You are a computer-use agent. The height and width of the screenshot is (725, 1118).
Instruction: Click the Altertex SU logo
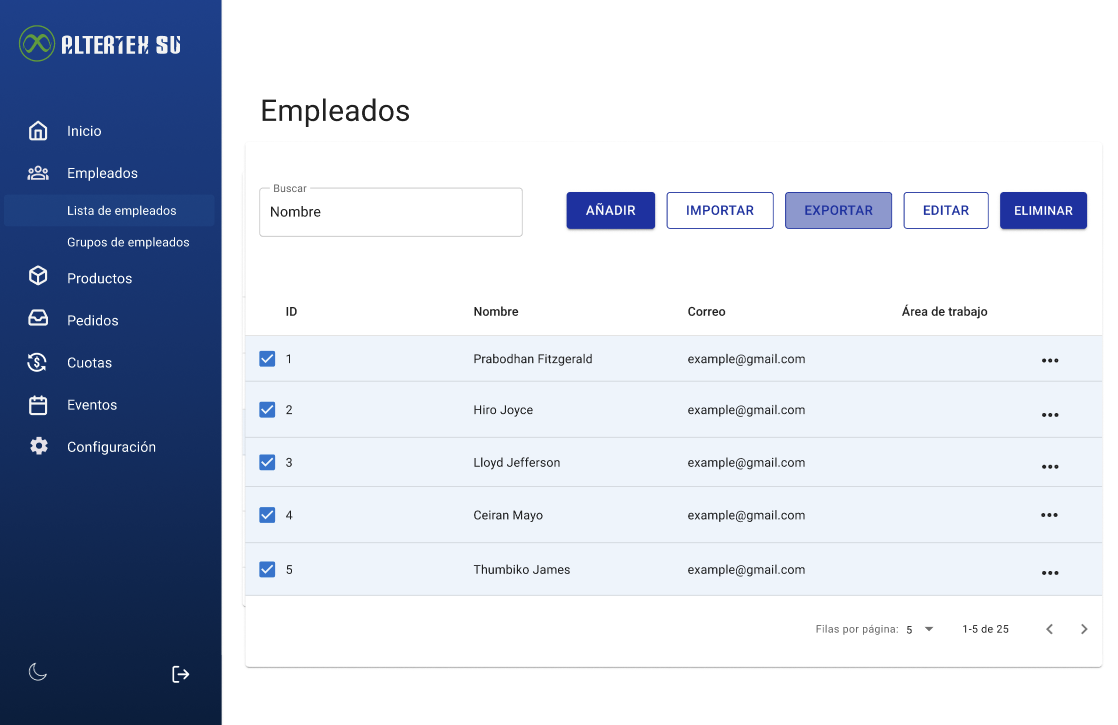100,44
